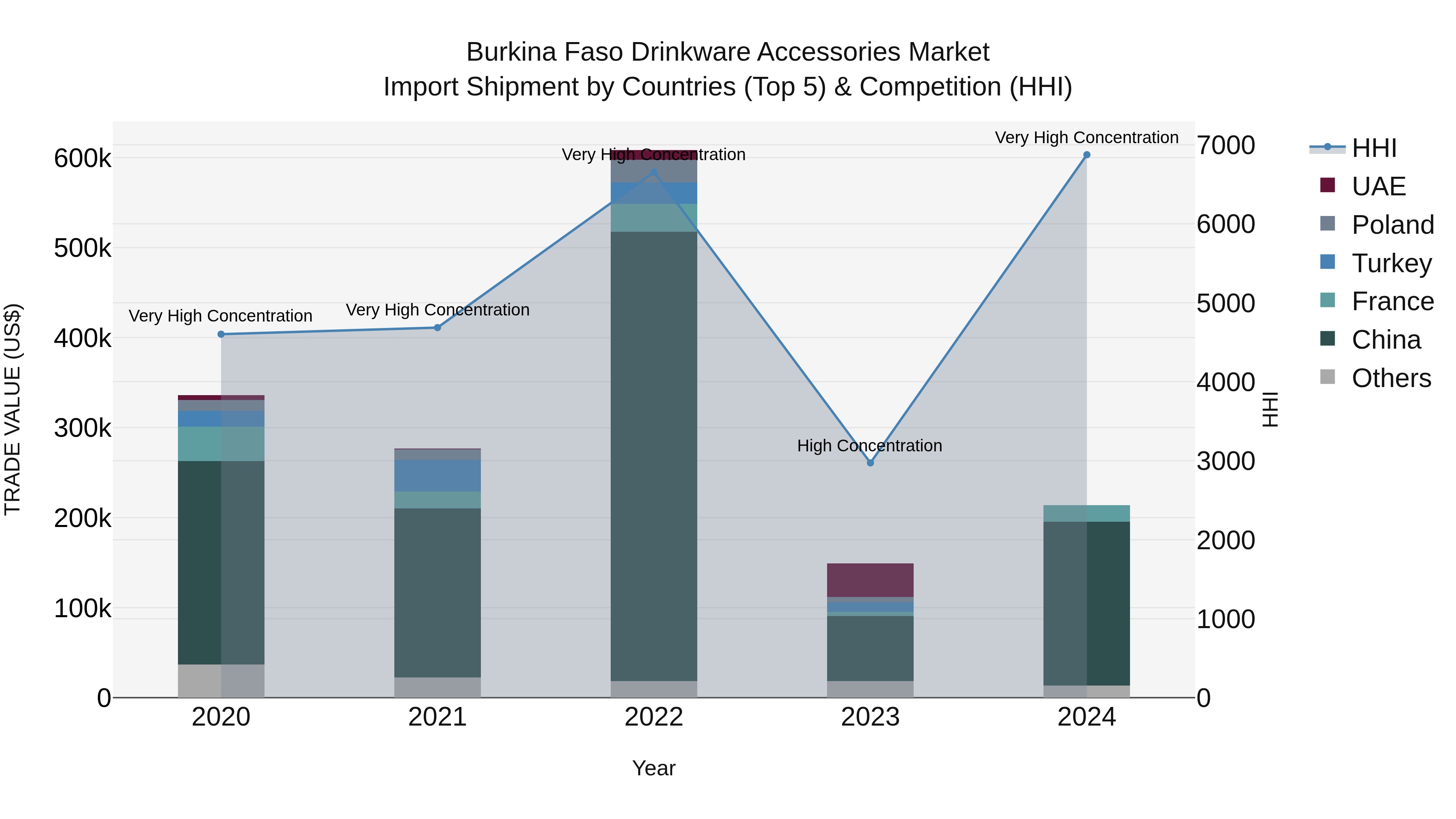Select the China segment of the 2023 bar

click(870, 648)
